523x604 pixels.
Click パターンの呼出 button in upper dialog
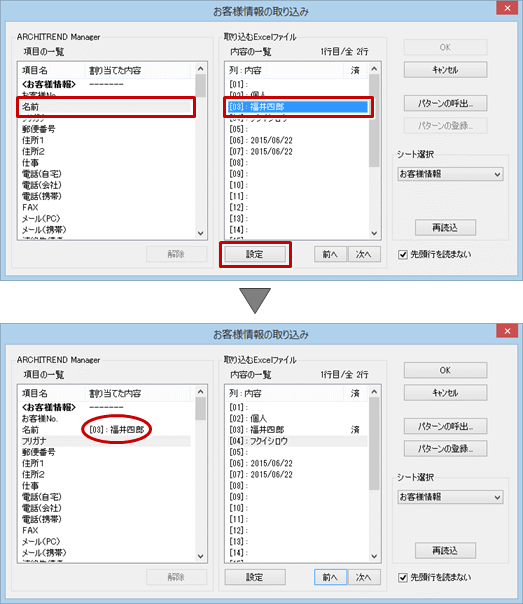(x=445, y=103)
